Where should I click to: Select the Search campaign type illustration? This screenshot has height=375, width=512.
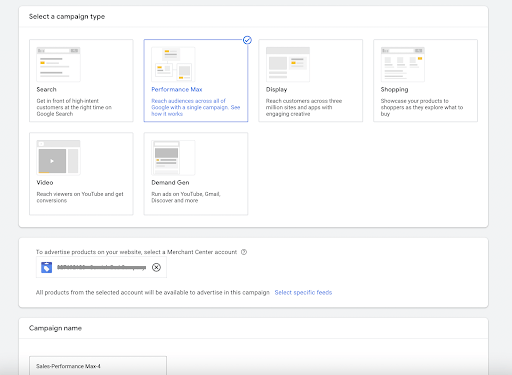pyautogui.click(x=58, y=64)
